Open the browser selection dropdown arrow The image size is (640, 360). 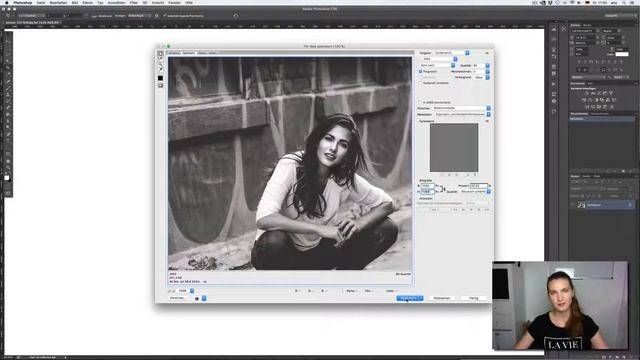coord(204,298)
